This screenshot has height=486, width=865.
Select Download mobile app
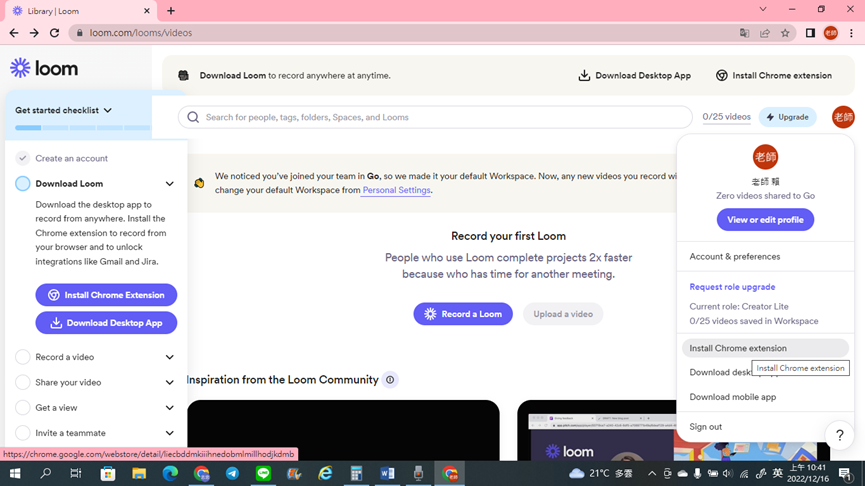click(x=733, y=397)
